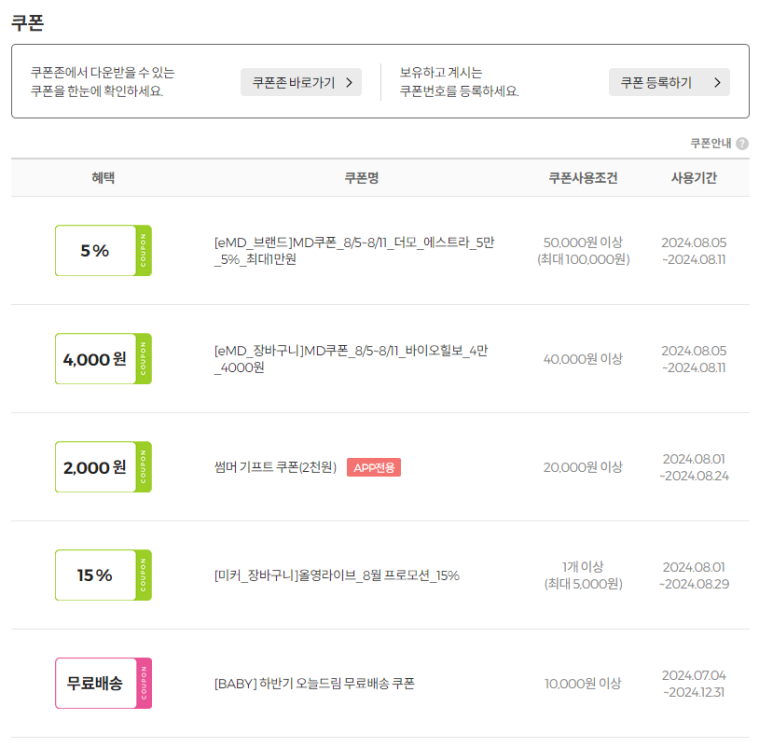This screenshot has width=773, height=748.
Task: Click the 쿠폰명 column header
Action: pyautogui.click(x=361, y=178)
